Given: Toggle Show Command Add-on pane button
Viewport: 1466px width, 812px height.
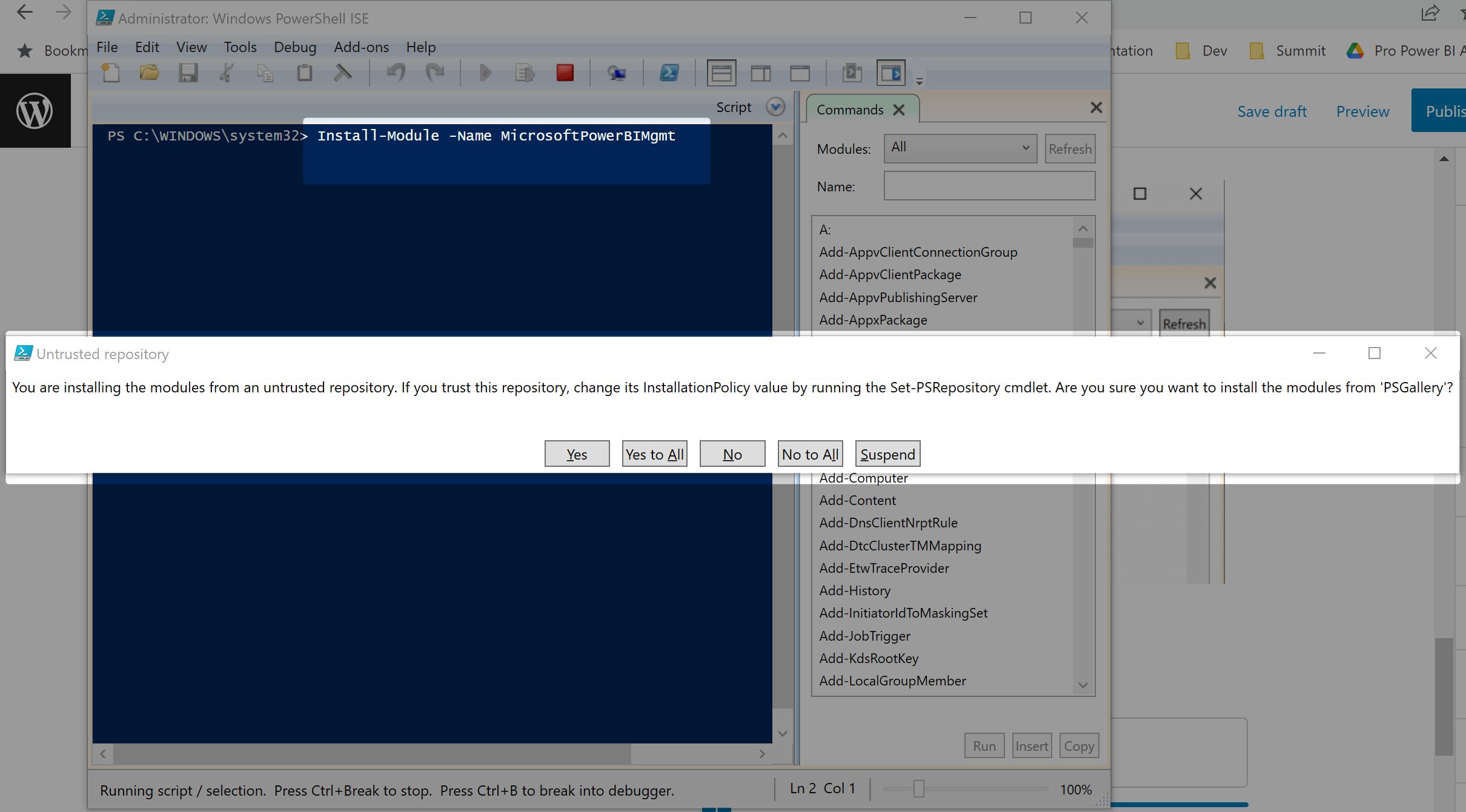Looking at the screenshot, I should tap(891, 73).
